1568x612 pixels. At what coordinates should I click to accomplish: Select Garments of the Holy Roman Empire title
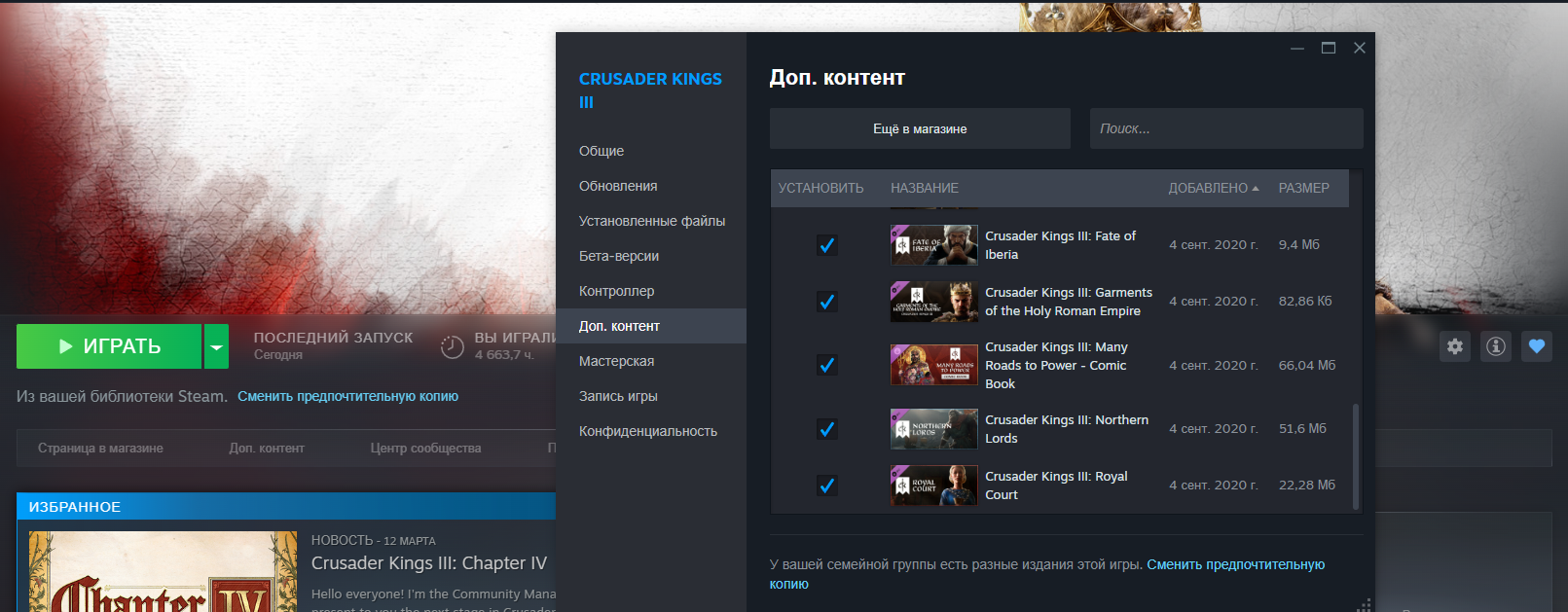[x=1069, y=302]
